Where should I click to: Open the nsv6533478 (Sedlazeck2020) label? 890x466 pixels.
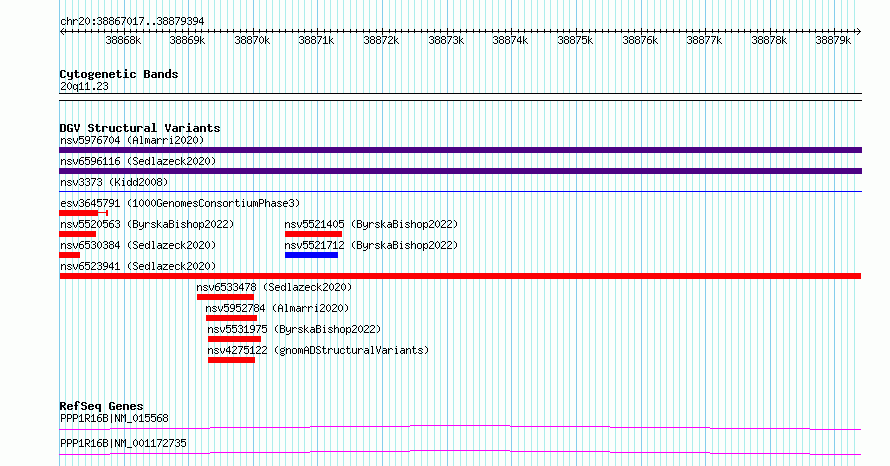point(274,287)
